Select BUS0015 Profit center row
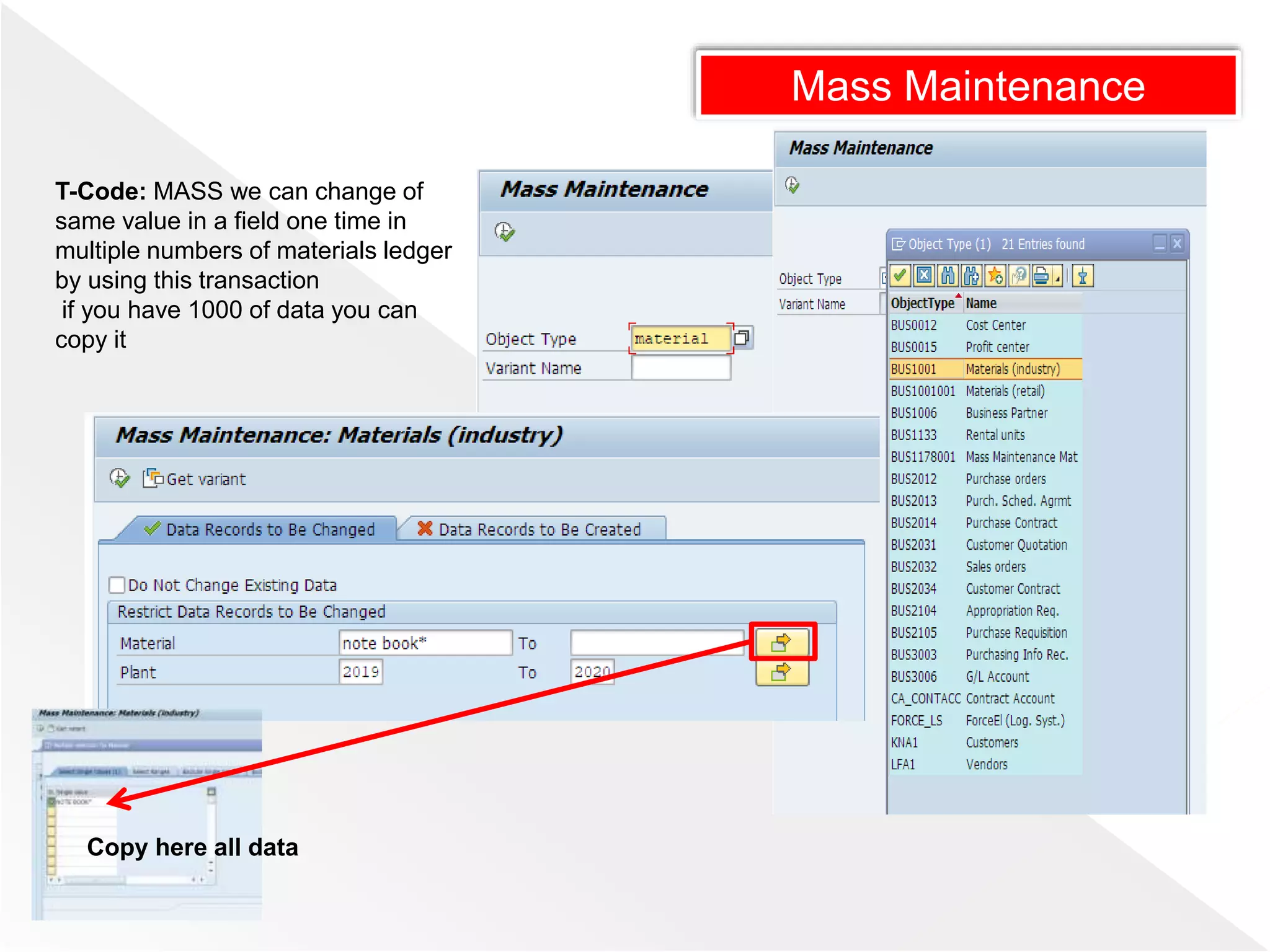Image resolution: width=1270 pixels, height=952 pixels. pyautogui.click(x=985, y=347)
